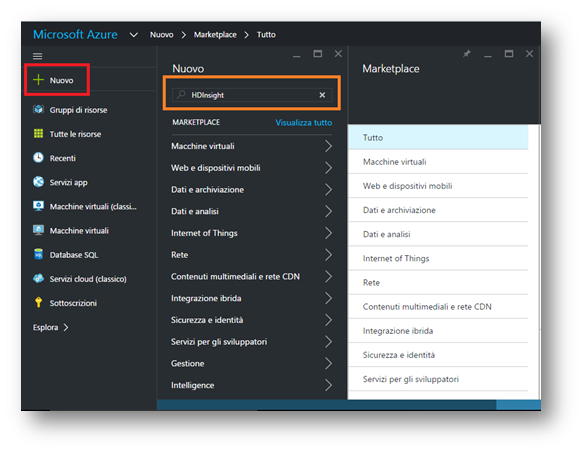Expand the Dati e analisi category arrow
Viewport: 583px width, 453px height.
328,211
